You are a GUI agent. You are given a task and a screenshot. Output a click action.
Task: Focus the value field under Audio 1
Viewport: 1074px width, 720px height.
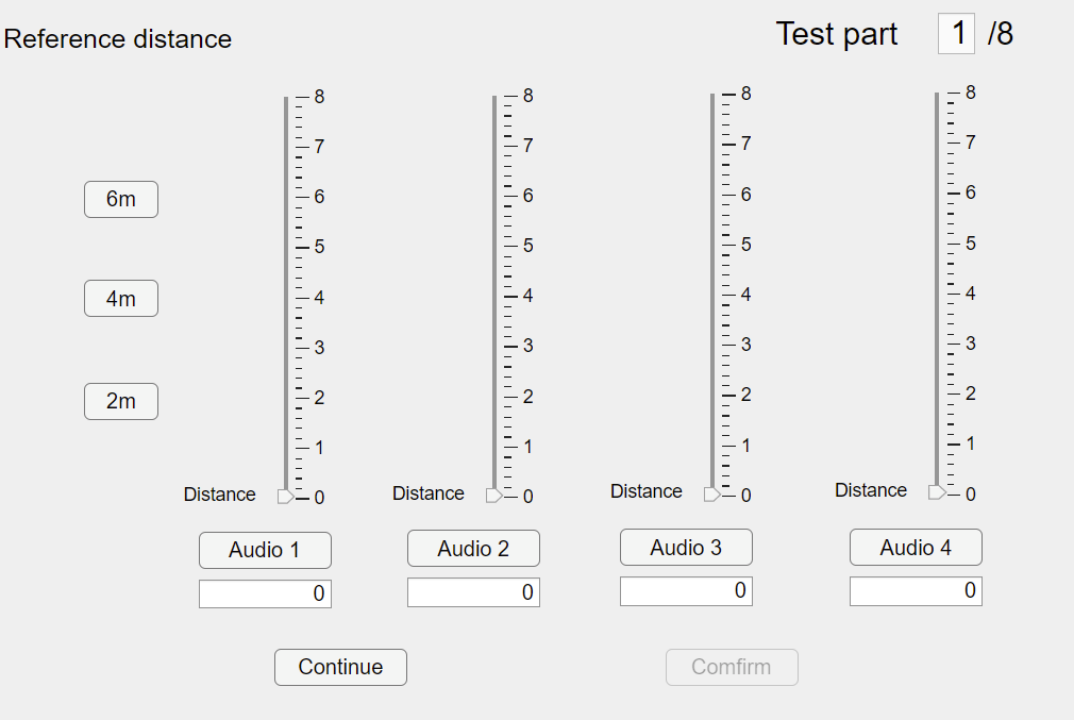[265, 594]
